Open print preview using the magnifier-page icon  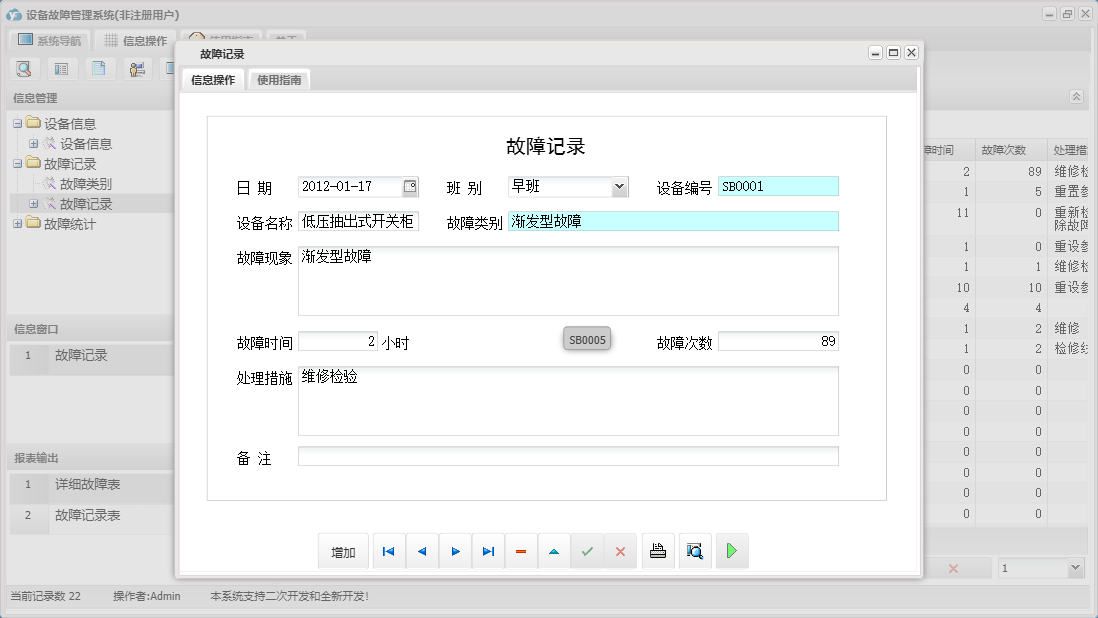tap(695, 550)
